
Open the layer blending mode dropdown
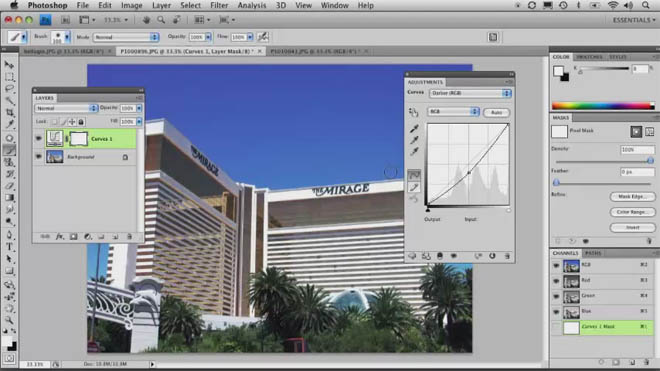point(66,108)
